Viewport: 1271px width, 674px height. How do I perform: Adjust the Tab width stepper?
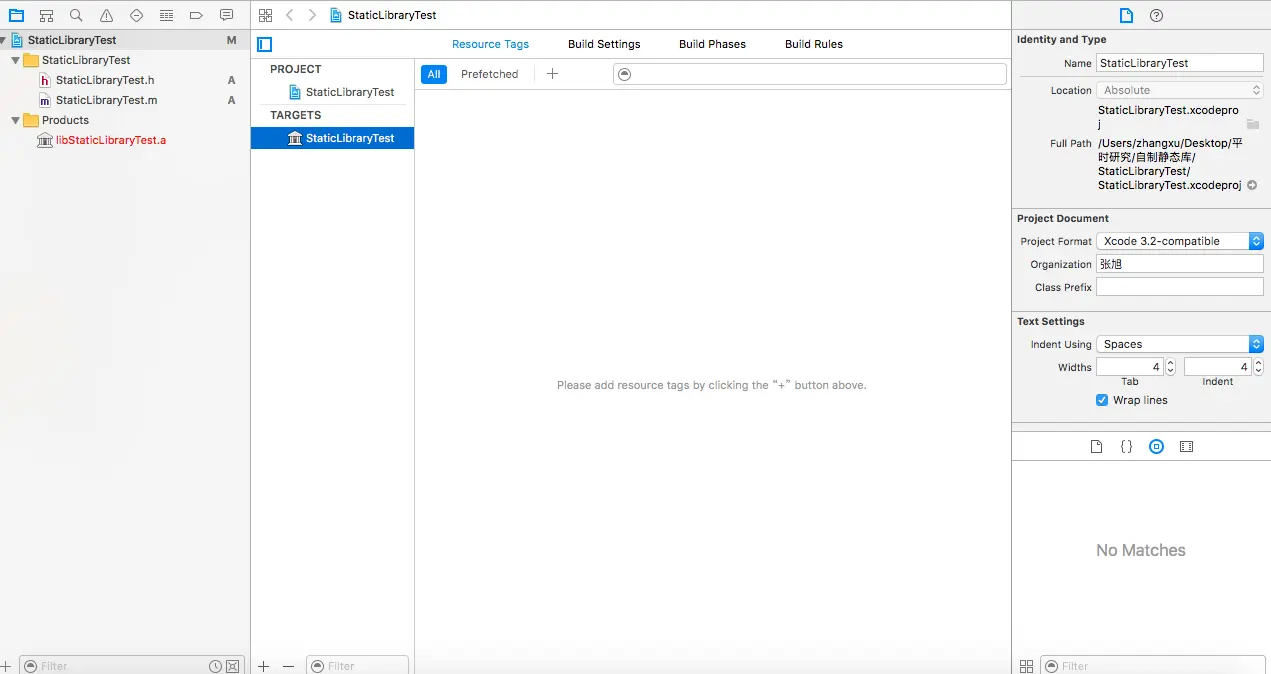click(1171, 367)
